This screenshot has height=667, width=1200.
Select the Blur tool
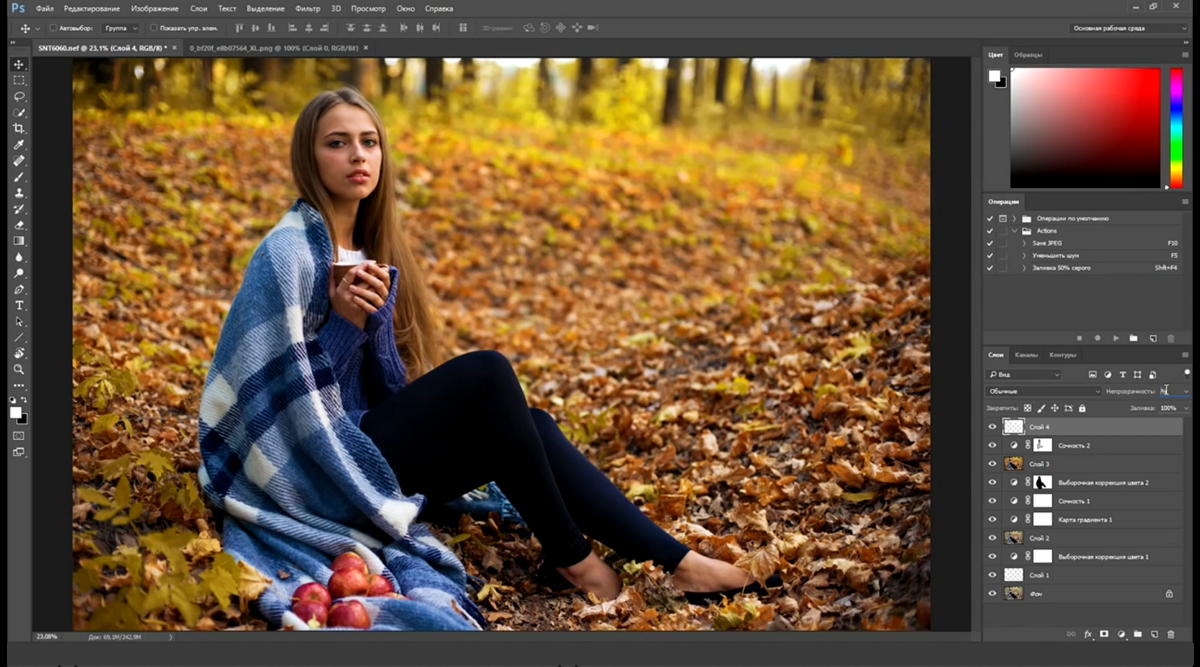[19, 257]
